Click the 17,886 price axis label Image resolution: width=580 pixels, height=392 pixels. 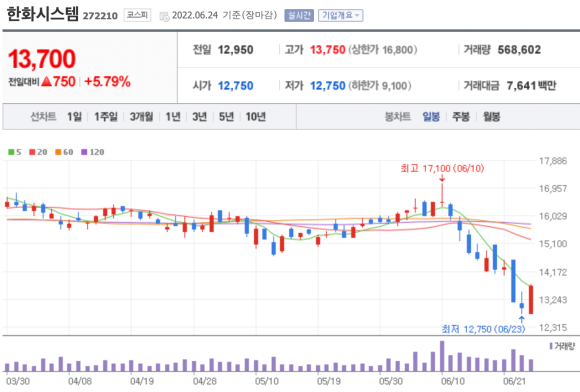(553, 161)
